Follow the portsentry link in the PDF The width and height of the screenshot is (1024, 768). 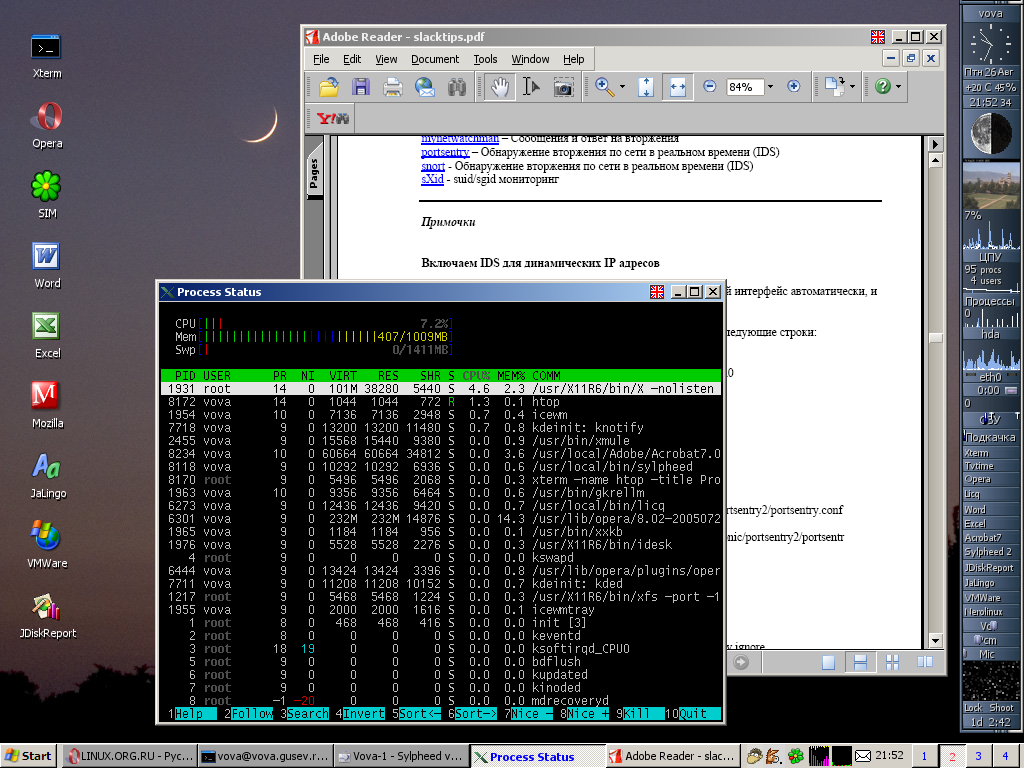[445, 152]
